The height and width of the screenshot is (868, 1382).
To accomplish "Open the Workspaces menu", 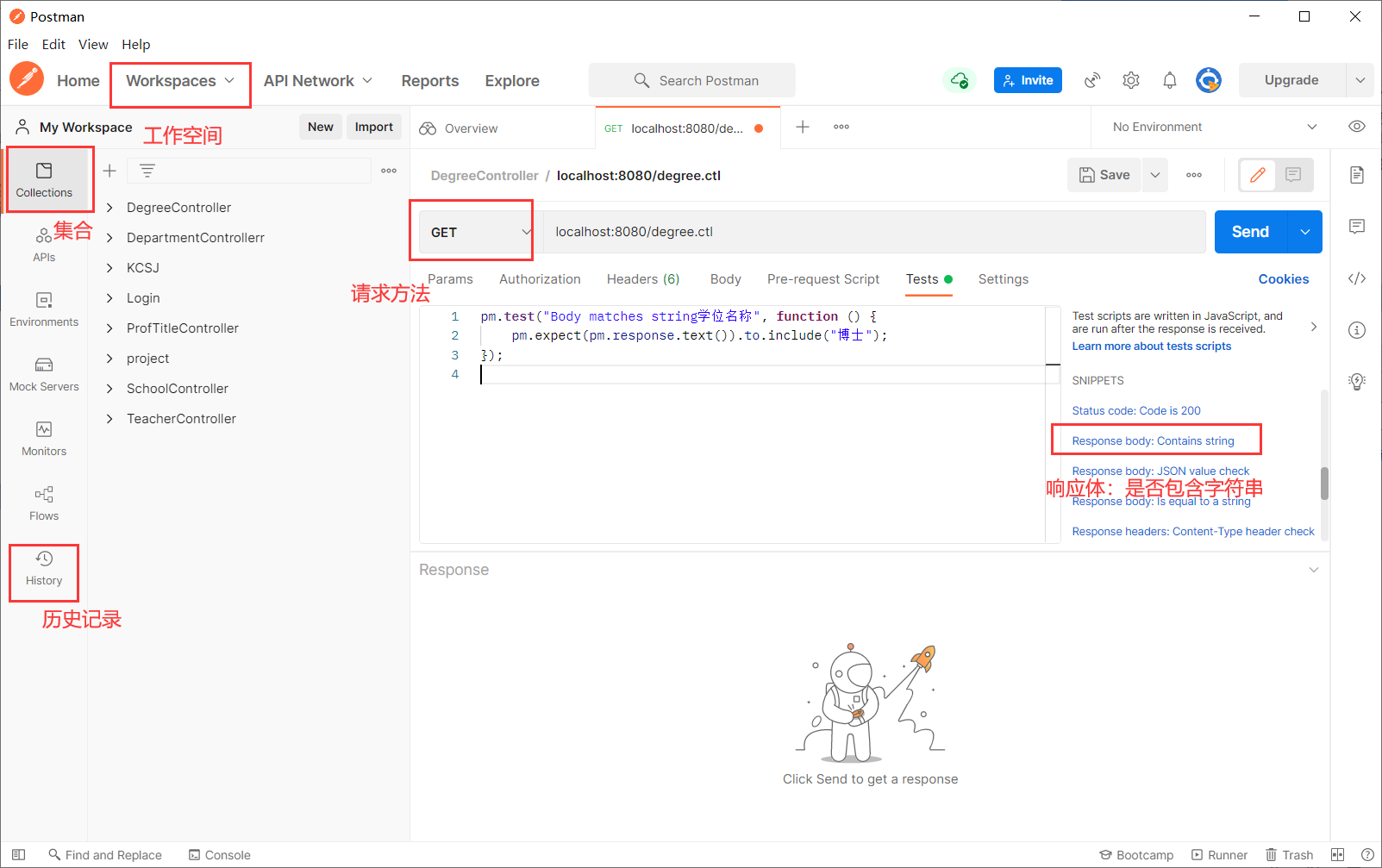I will point(180,81).
